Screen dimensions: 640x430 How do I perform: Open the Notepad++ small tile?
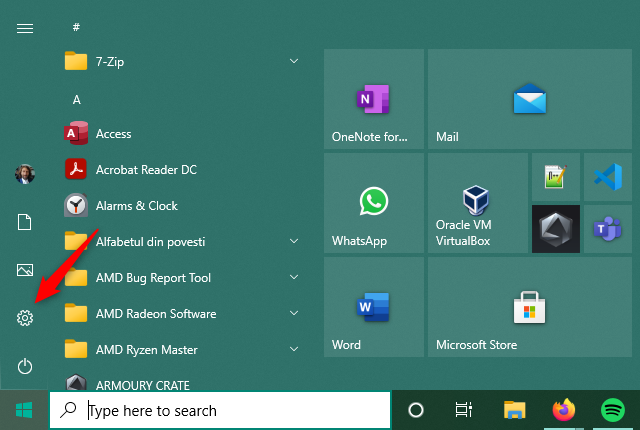(556, 177)
